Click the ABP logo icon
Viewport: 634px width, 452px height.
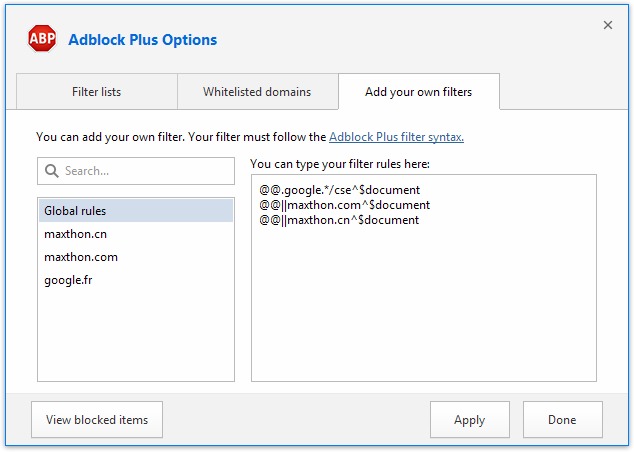click(x=42, y=38)
